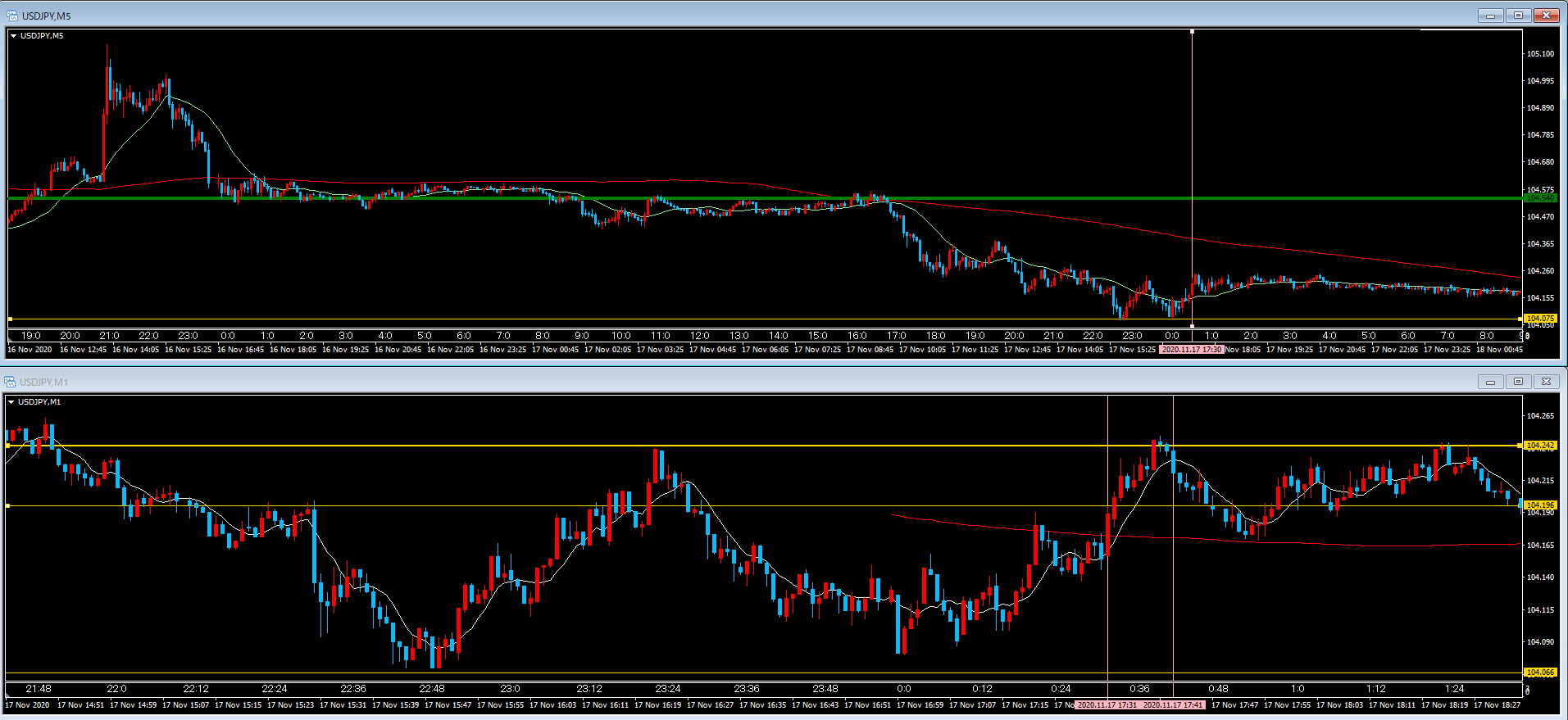Click the pink 2020.11.17 17:31 time marker
Screen dimensions: 1568x720
click(1107, 705)
